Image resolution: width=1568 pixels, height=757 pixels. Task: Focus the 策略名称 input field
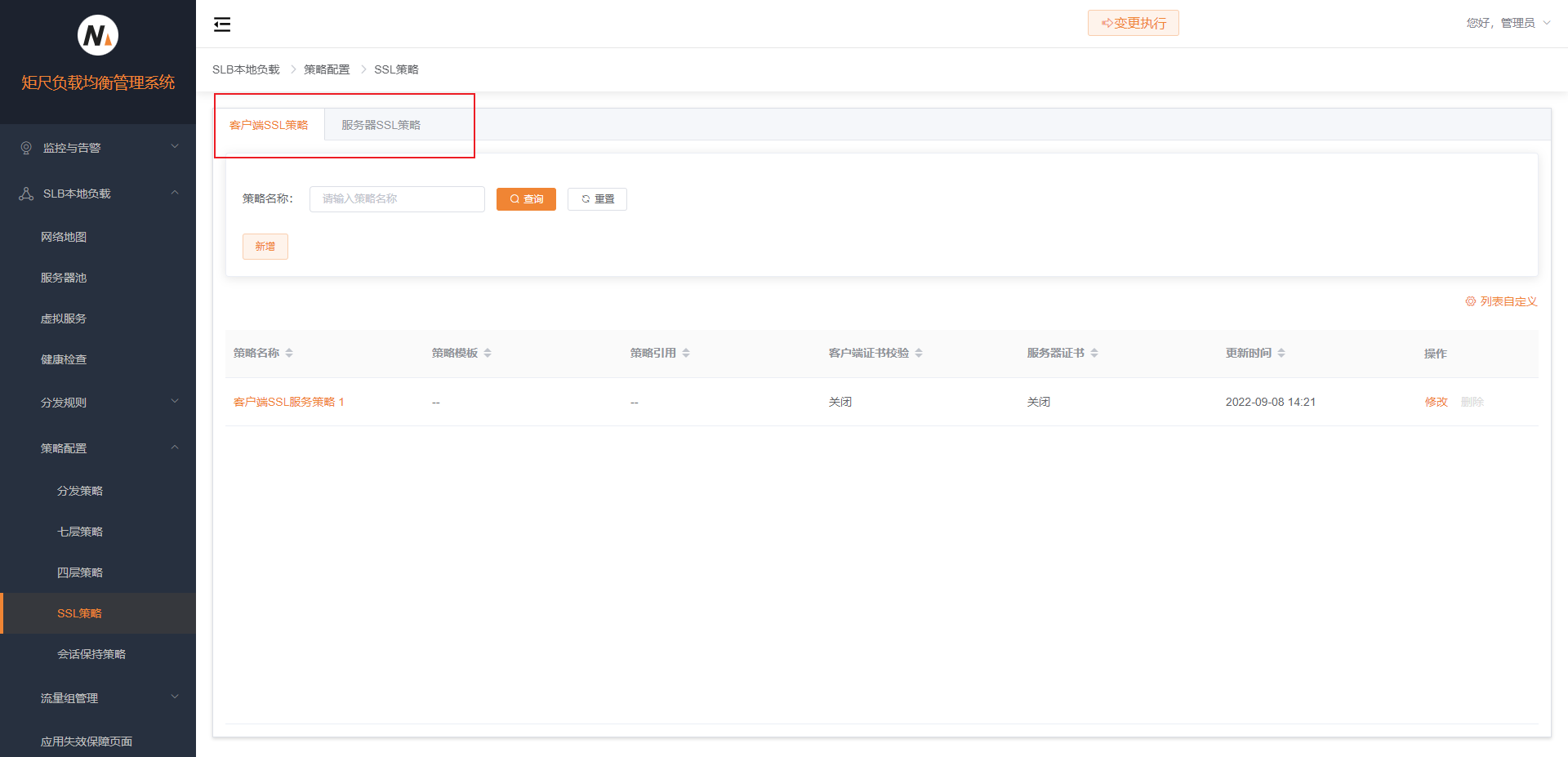(x=397, y=199)
